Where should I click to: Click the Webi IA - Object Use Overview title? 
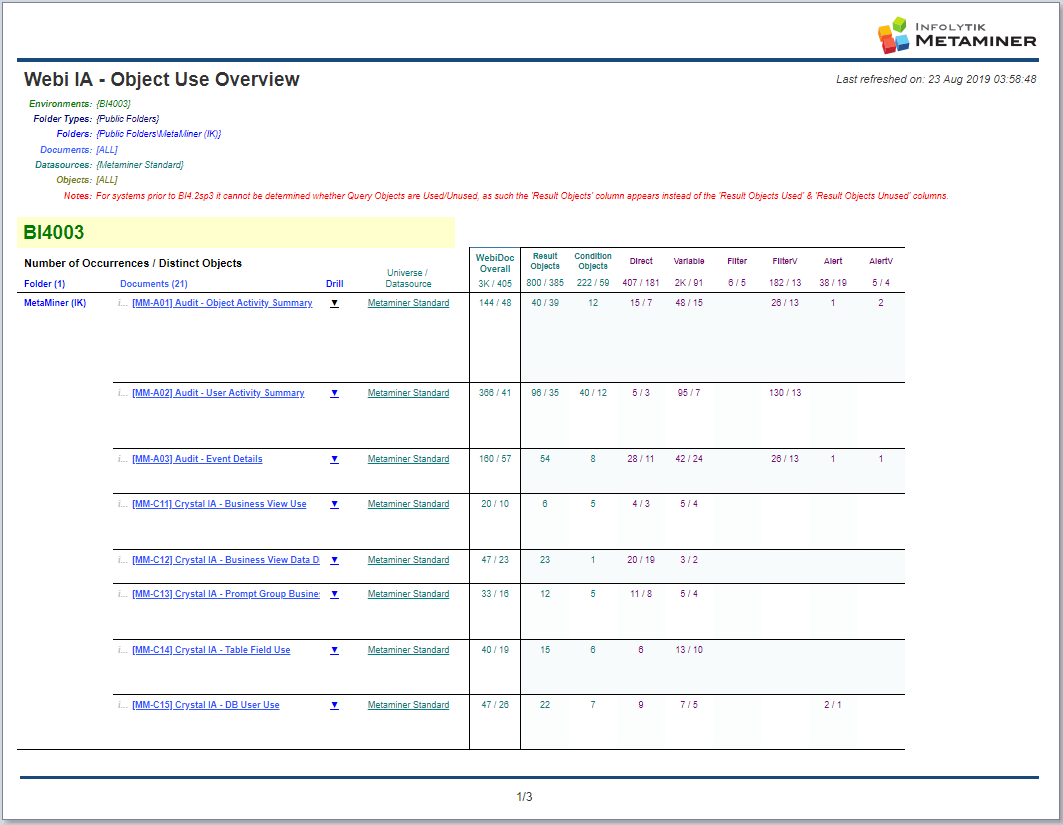pyautogui.click(x=161, y=79)
